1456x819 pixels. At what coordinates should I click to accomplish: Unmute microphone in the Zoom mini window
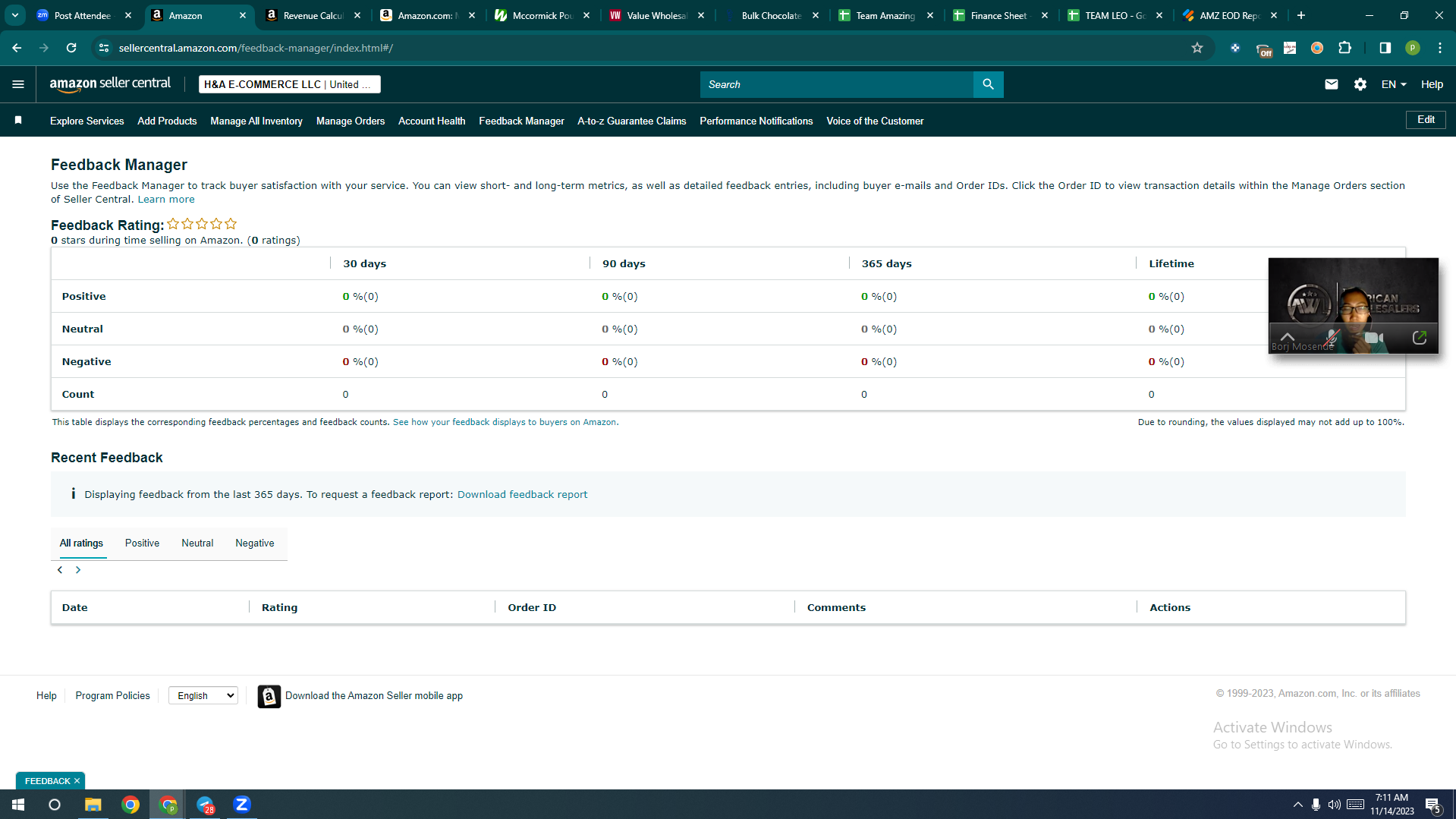click(1332, 338)
